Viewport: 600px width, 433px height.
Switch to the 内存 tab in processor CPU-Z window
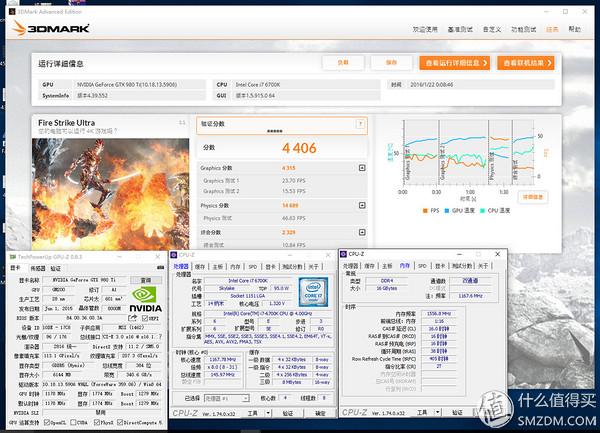click(x=235, y=267)
